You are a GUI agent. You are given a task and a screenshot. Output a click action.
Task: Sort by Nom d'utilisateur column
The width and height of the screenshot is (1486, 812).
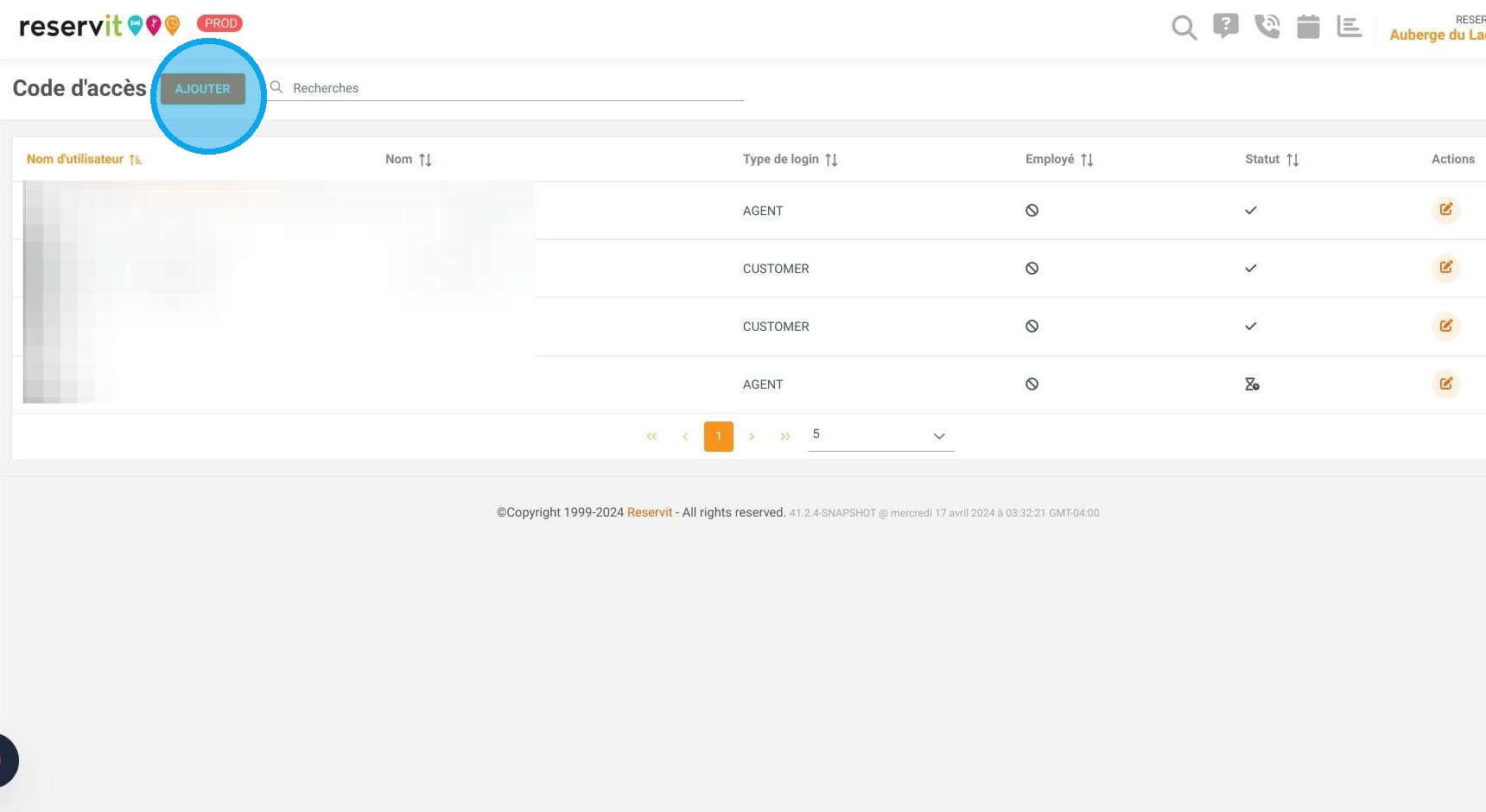pos(85,159)
